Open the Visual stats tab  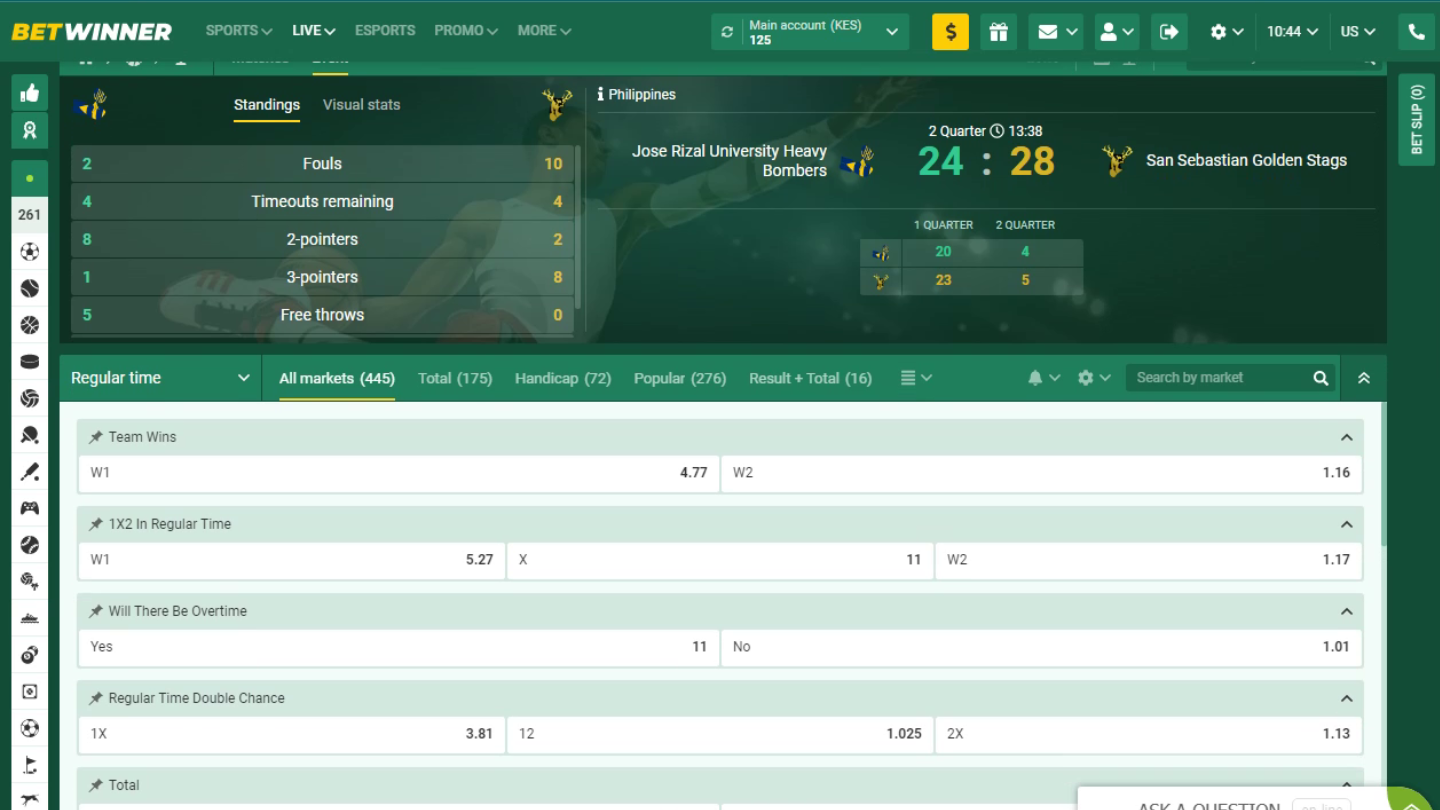361,105
